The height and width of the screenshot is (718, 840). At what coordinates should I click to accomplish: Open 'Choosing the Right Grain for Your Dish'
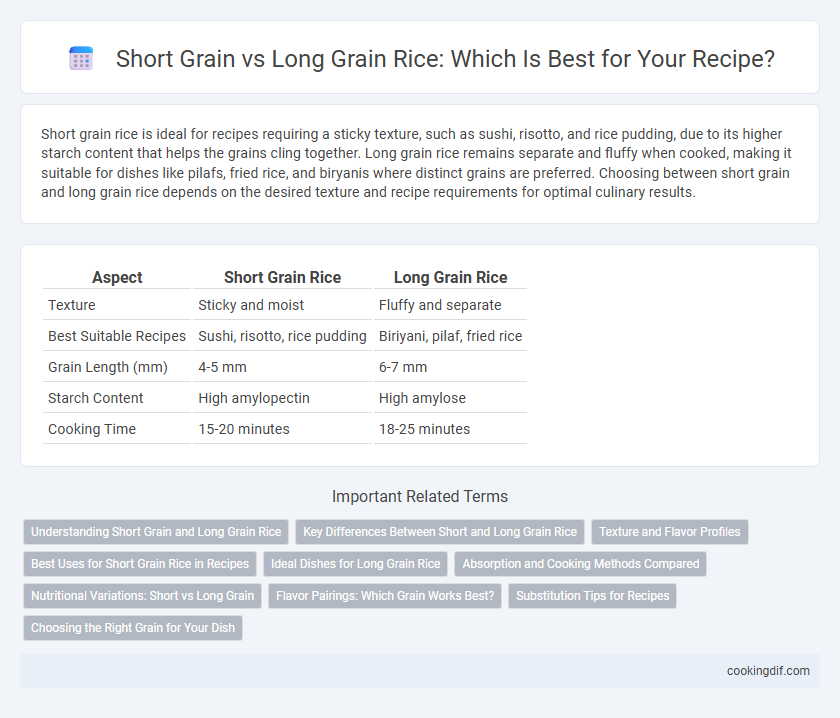133,627
